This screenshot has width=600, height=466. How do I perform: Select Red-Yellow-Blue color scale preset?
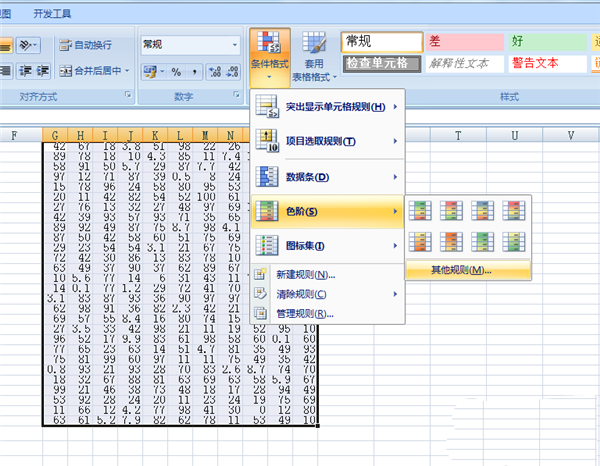(x=514, y=210)
